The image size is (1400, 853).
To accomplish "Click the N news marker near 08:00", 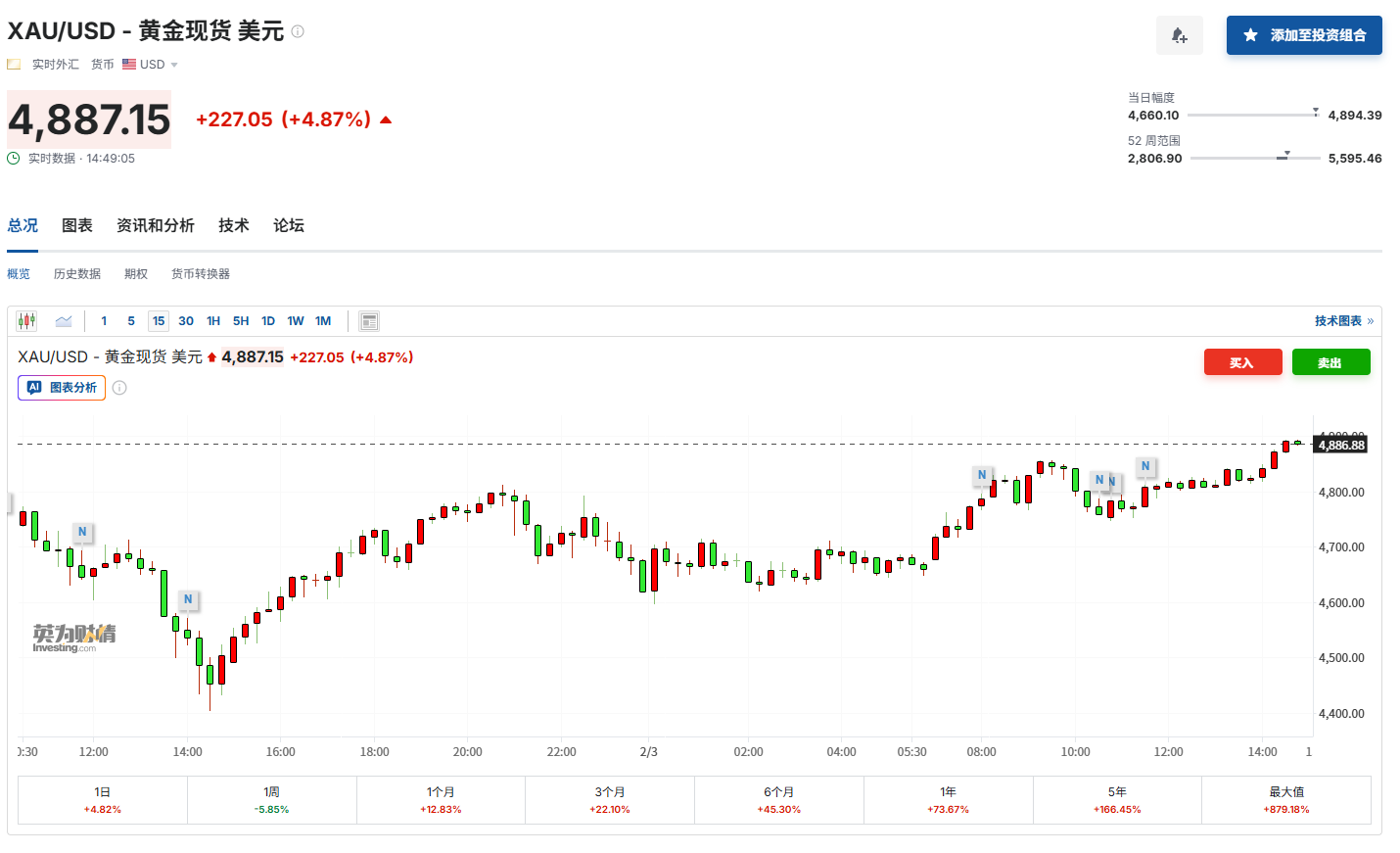I will (982, 475).
